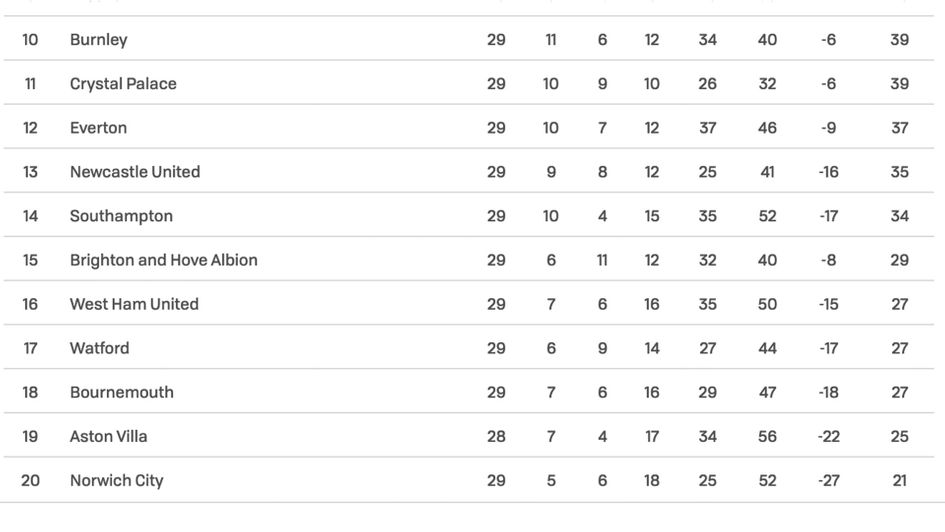Open Newcastle United team page
Image resolution: width=945 pixels, height=532 pixels.
tap(135, 172)
